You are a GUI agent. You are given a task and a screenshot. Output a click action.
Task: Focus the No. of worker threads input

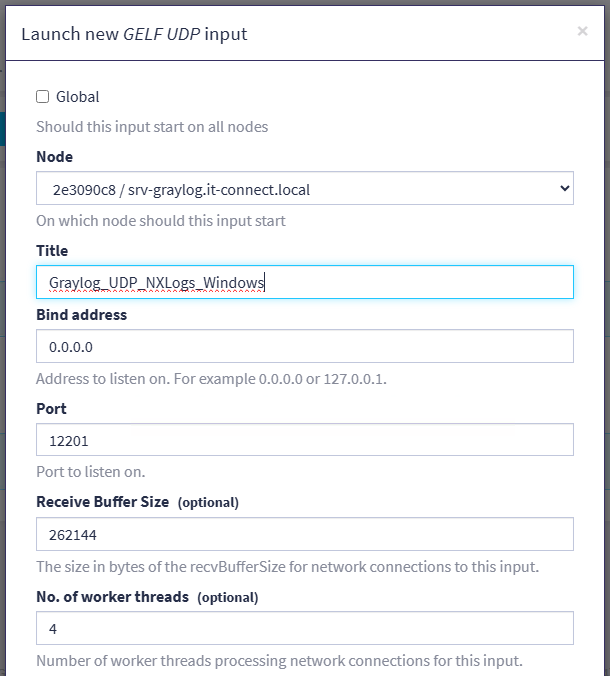tap(304, 628)
